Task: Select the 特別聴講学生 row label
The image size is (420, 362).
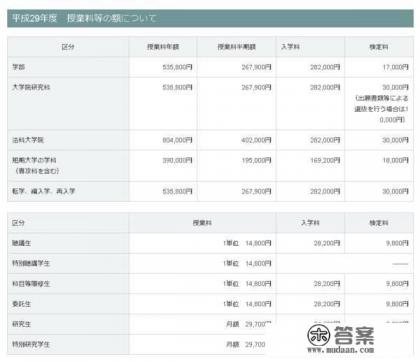Action: click(x=31, y=263)
